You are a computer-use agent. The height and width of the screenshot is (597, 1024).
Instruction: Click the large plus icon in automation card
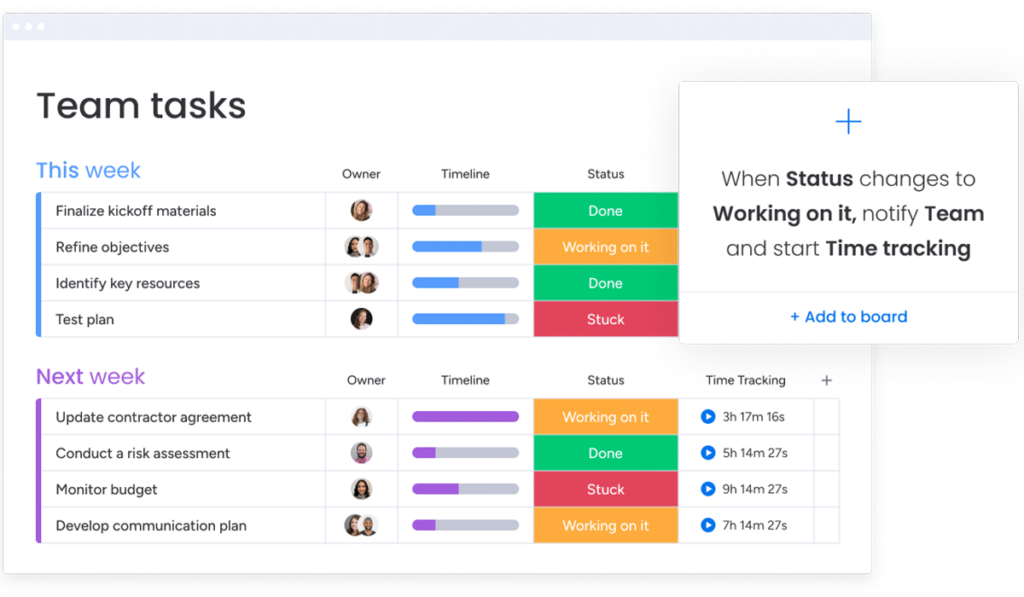pos(848,122)
